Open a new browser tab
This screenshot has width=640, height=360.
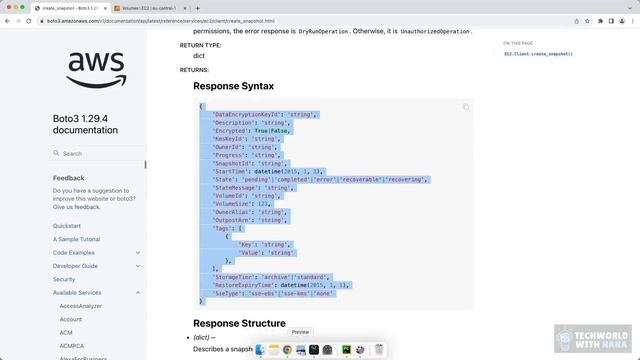198,8
